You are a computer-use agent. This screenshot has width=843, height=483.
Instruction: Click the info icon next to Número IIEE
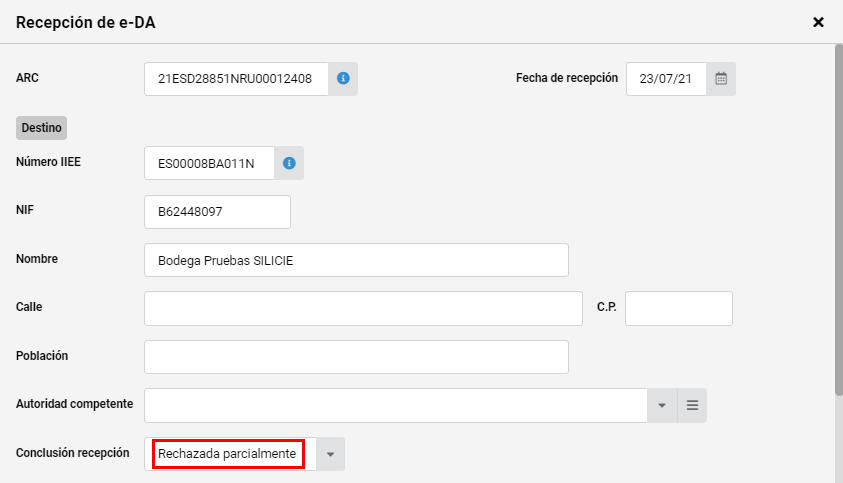289,163
